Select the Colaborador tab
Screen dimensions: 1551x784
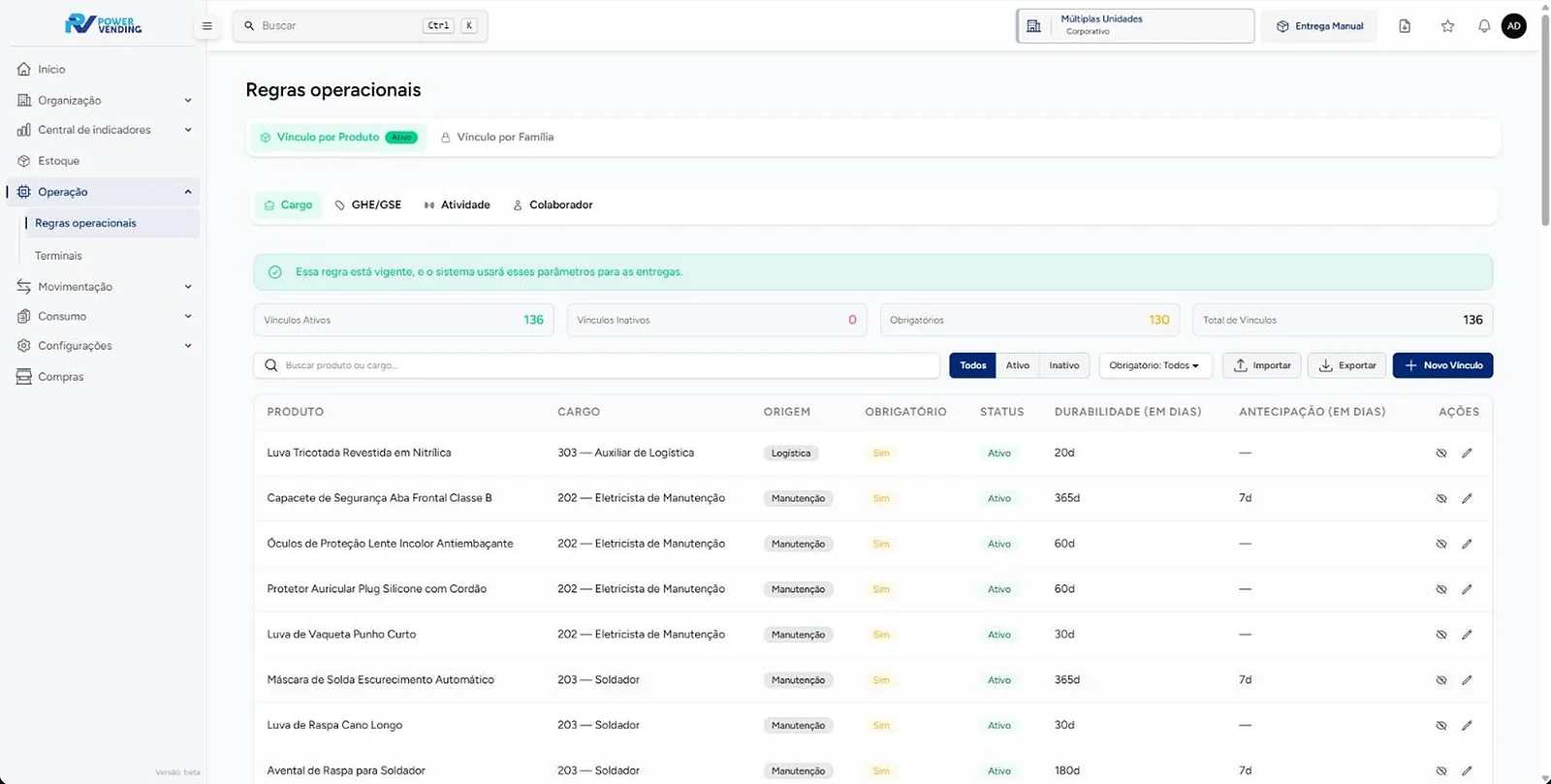click(x=553, y=205)
